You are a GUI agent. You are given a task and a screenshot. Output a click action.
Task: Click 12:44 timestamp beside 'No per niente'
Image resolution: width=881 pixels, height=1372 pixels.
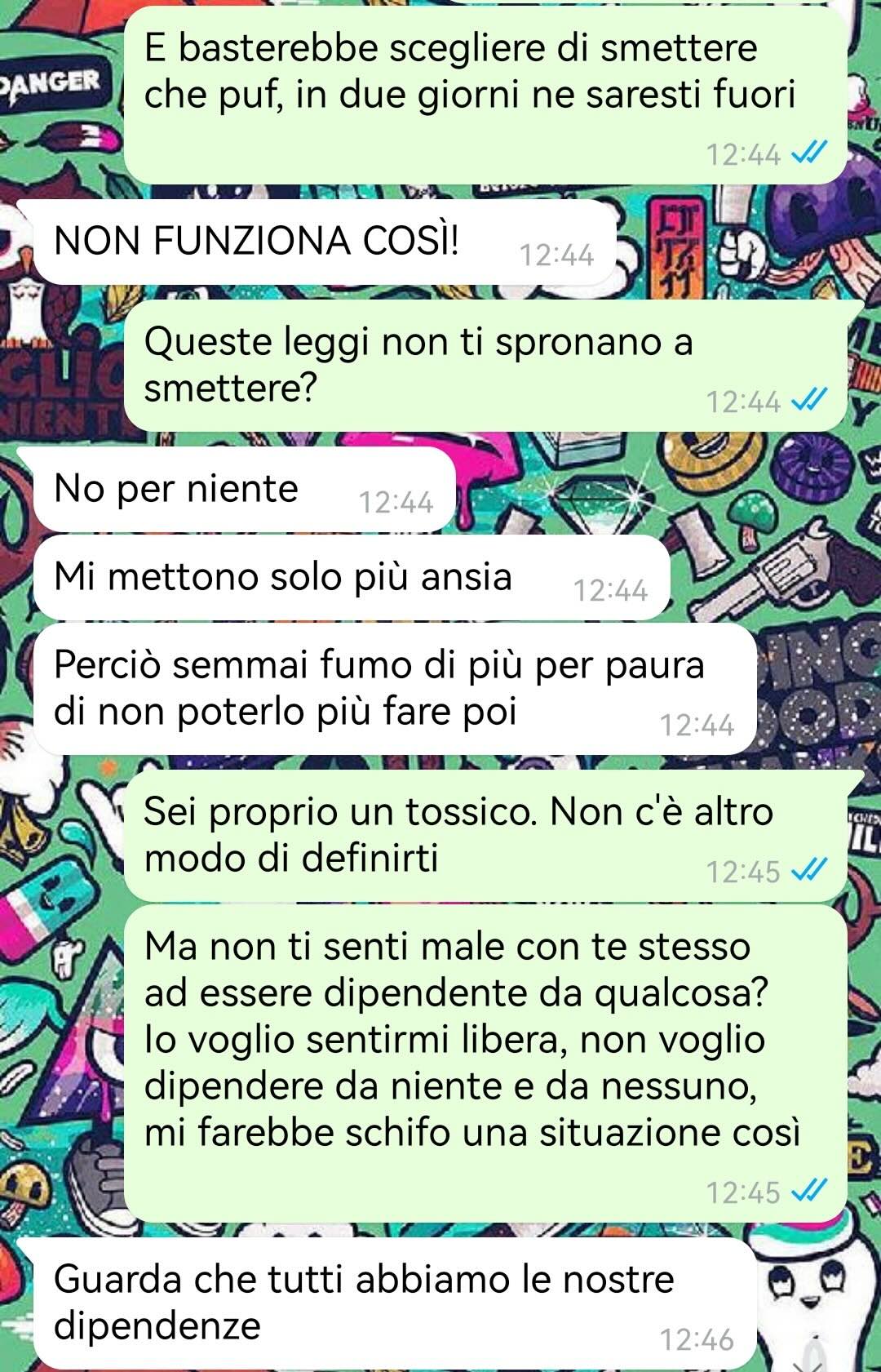396,502
